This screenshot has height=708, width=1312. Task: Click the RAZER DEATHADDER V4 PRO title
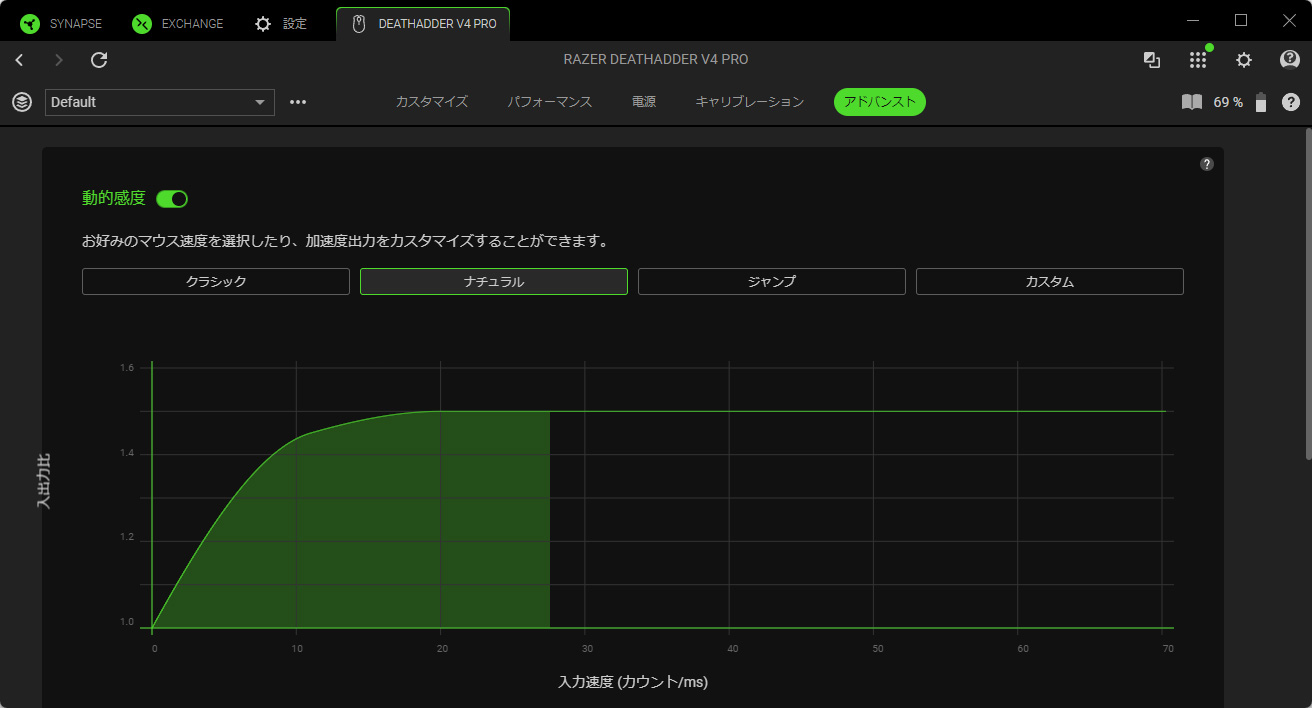[x=656, y=60]
